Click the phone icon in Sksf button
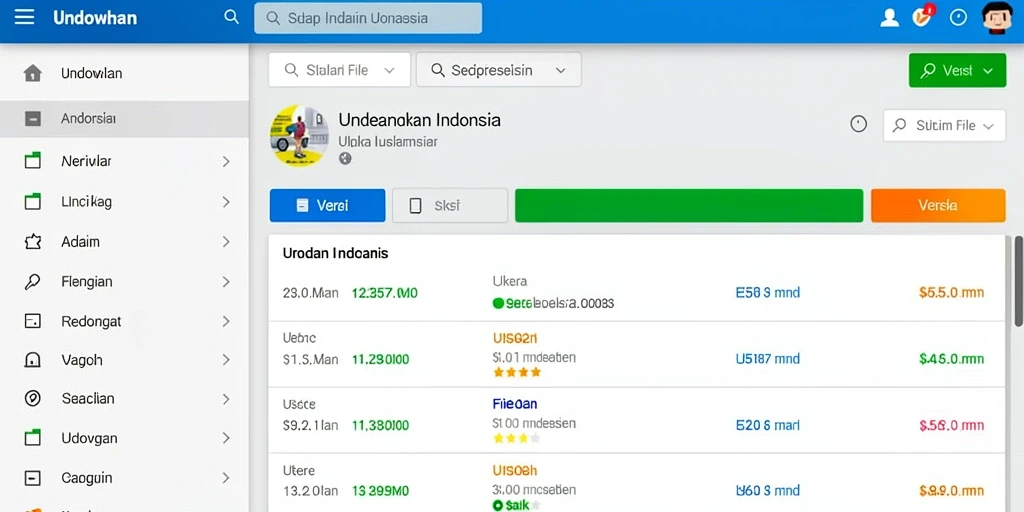Screen dimensions: 1024x512 (415, 206)
